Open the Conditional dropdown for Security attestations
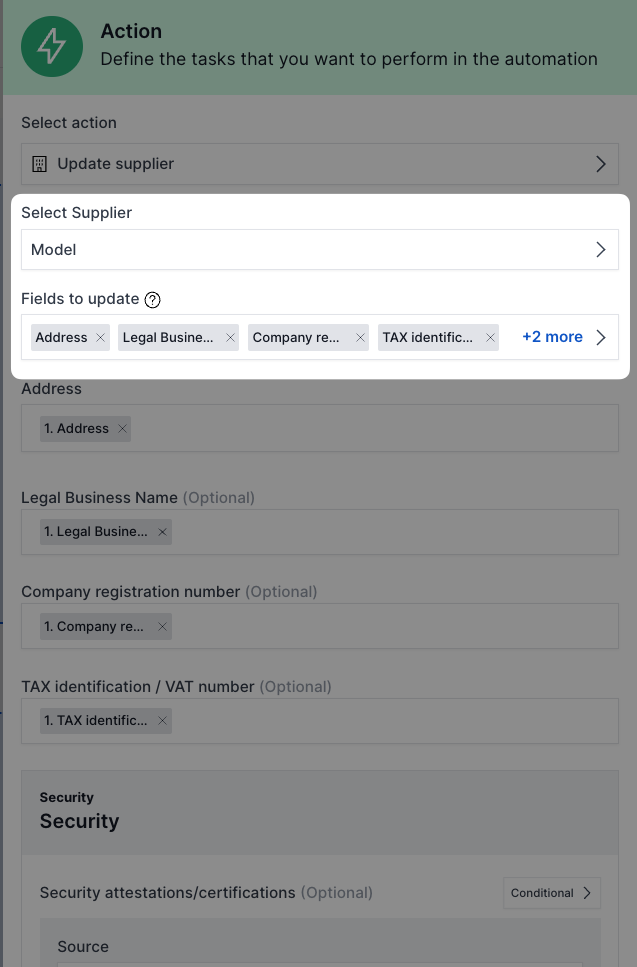 click(551, 893)
